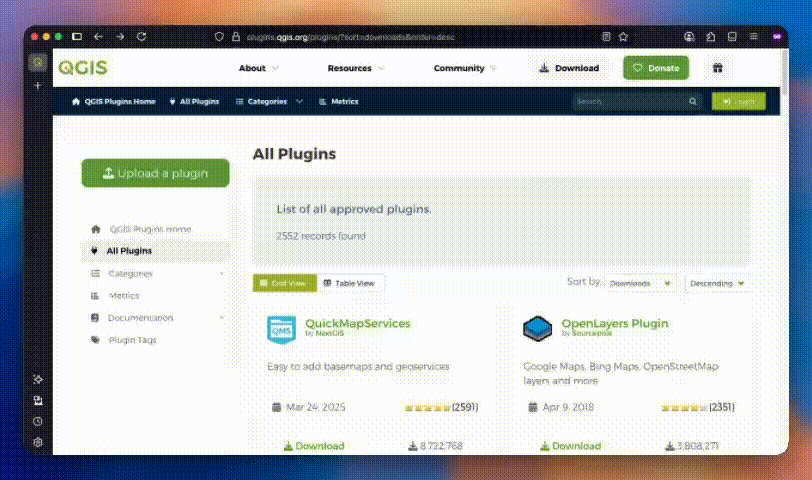Viewport: 812px width, 480px height.
Task: Reload the page with the browser refresh icon
Action: (141, 36)
